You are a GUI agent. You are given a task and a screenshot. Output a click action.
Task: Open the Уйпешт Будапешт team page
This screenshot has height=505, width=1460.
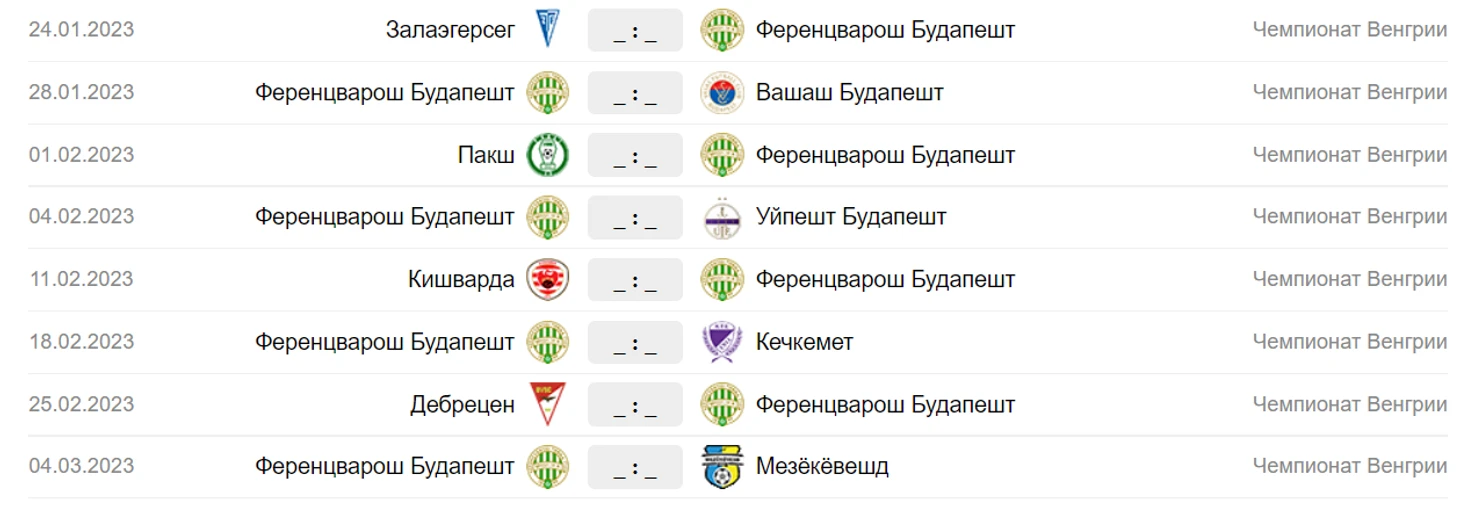click(x=850, y=217)
